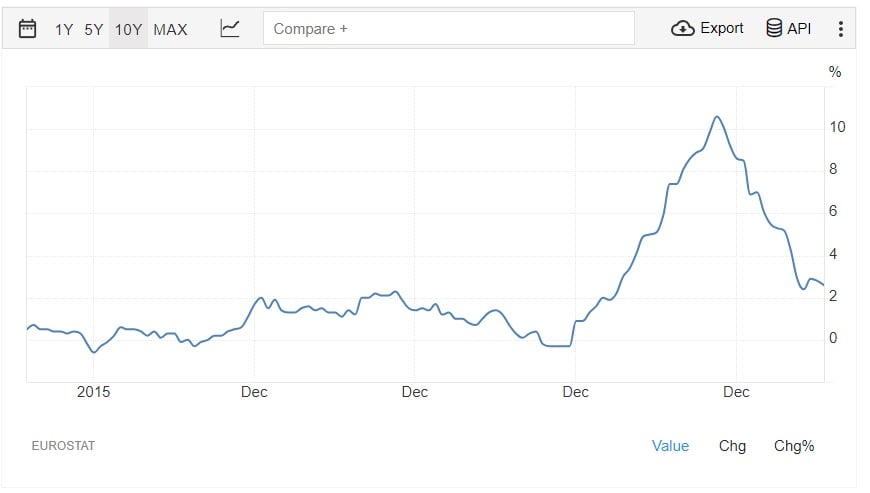
Task: Switch chart to Chg view
Action: [732, 446]
